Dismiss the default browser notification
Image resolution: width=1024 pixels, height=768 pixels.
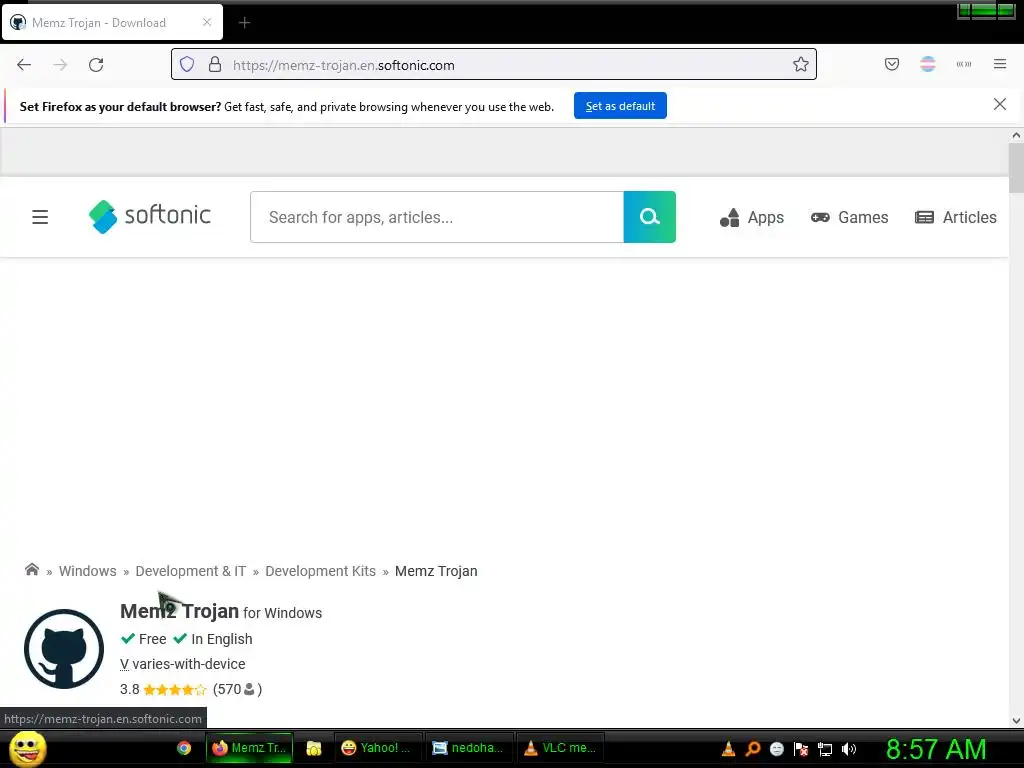click(1000, 104)
